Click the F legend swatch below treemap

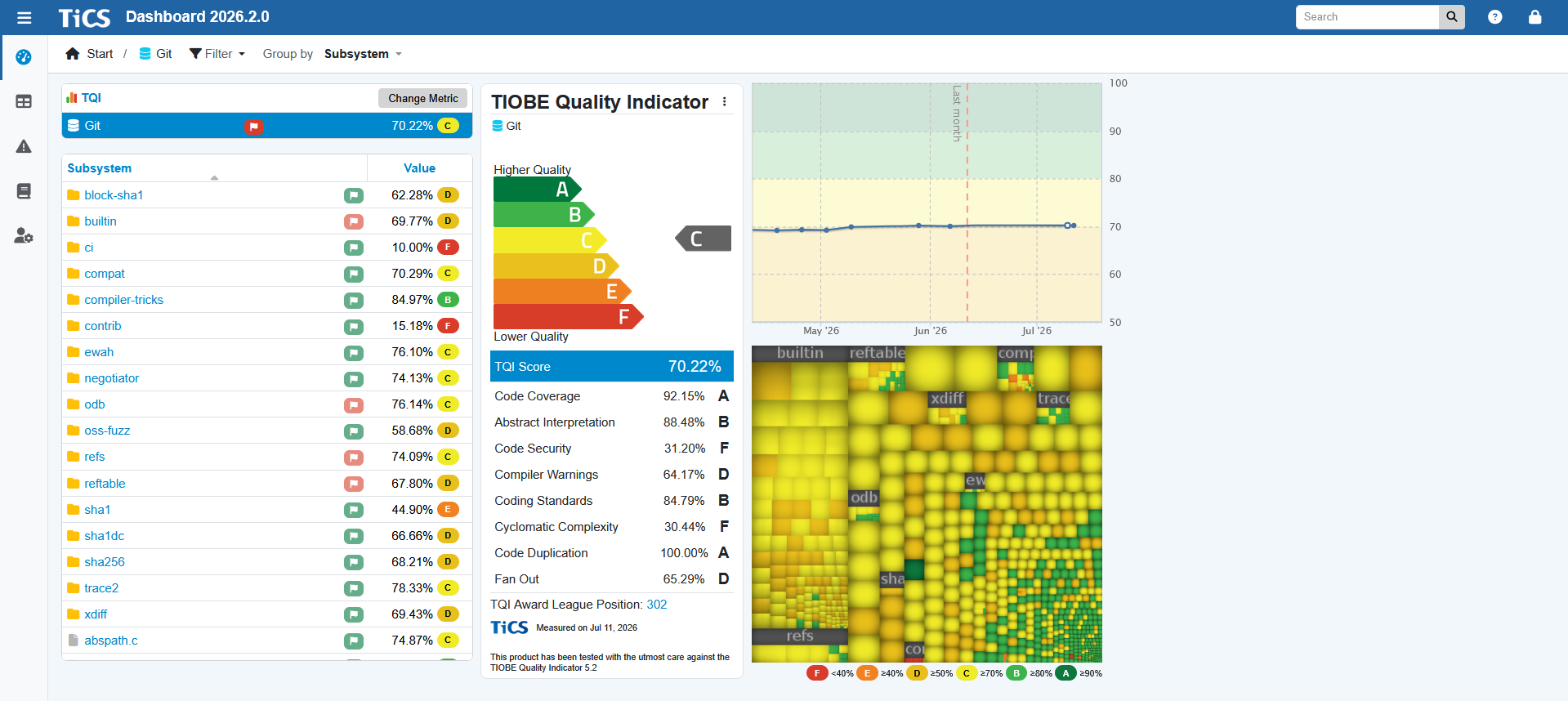(817, 673)
